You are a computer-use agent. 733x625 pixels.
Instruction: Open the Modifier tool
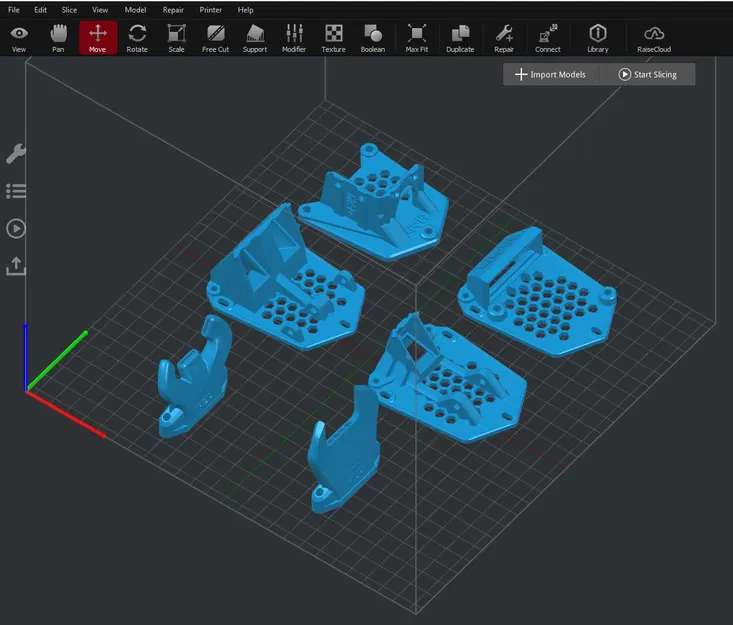(x=294, y=38)
